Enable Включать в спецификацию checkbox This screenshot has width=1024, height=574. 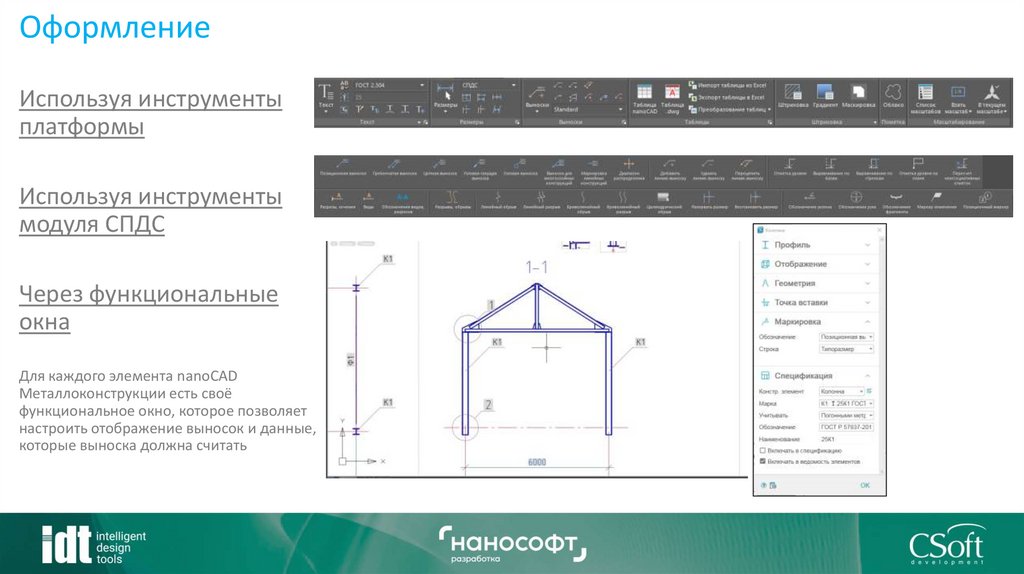(762, 451)
